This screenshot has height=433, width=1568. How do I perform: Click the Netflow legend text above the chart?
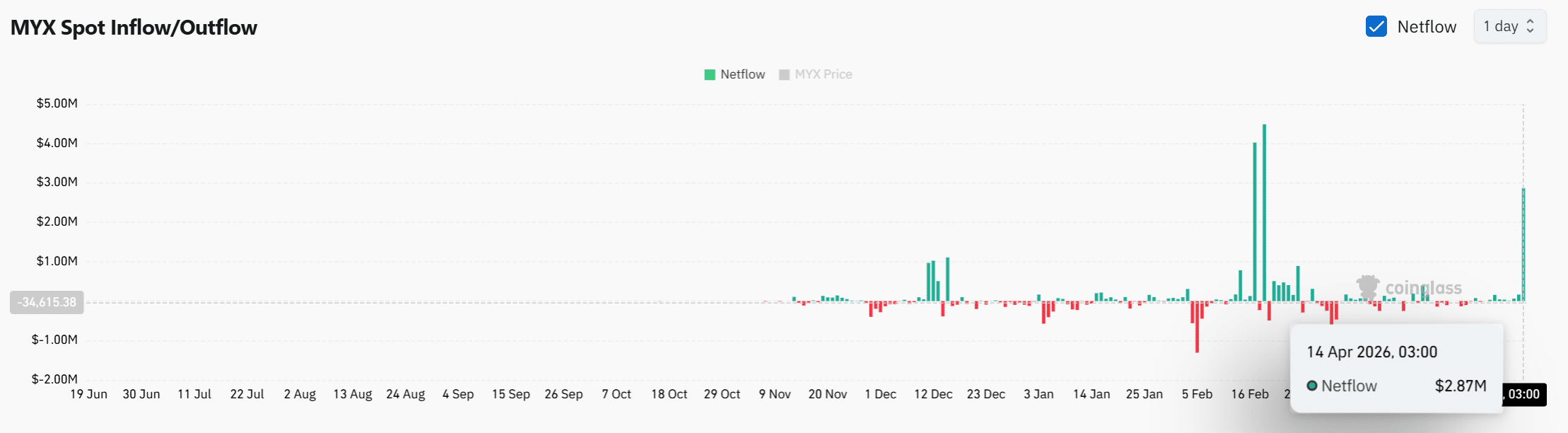tap(742, 75)
